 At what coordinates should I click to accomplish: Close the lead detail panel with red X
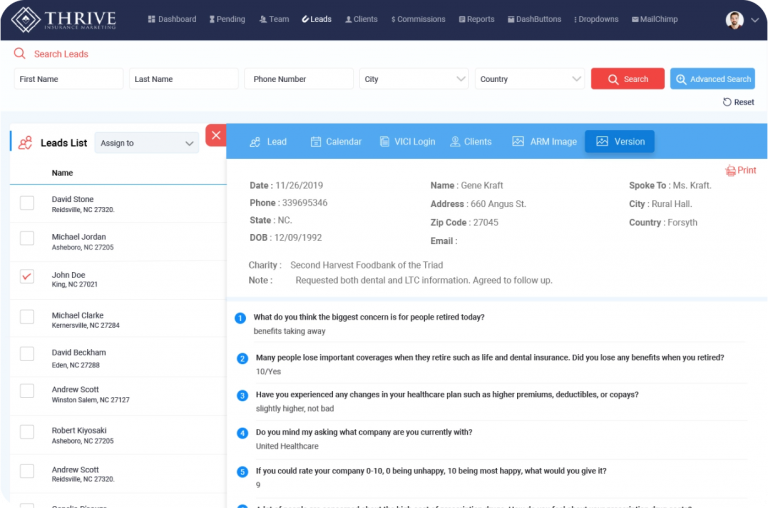coord(216,135)
